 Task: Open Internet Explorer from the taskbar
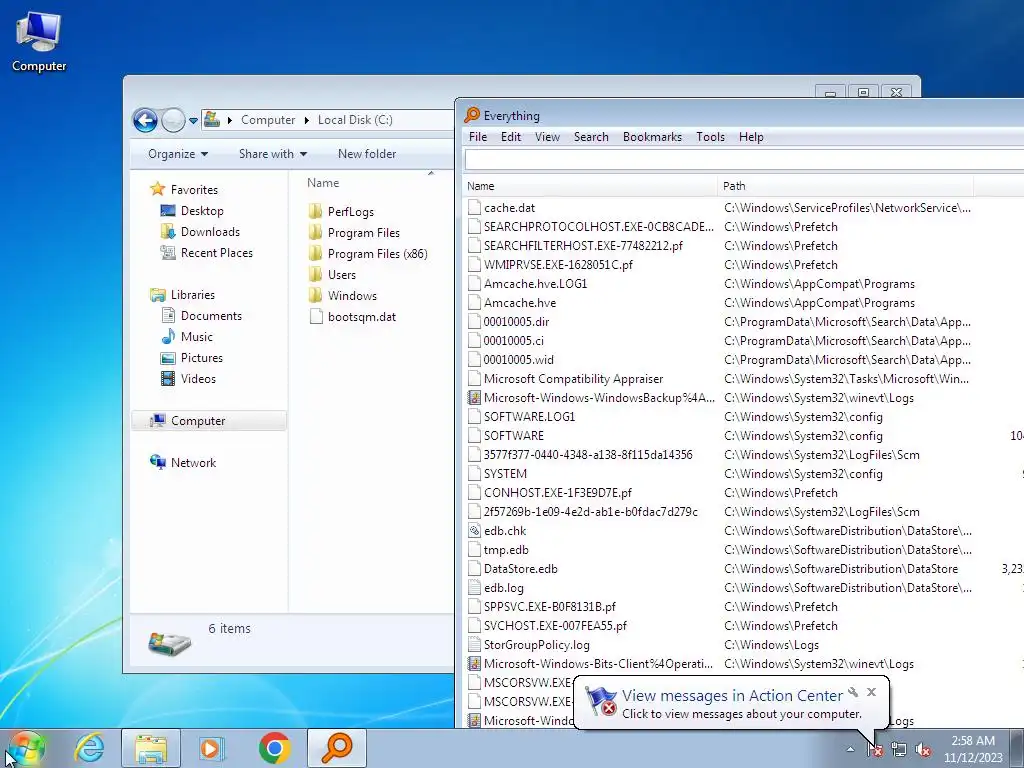point(89,748)
